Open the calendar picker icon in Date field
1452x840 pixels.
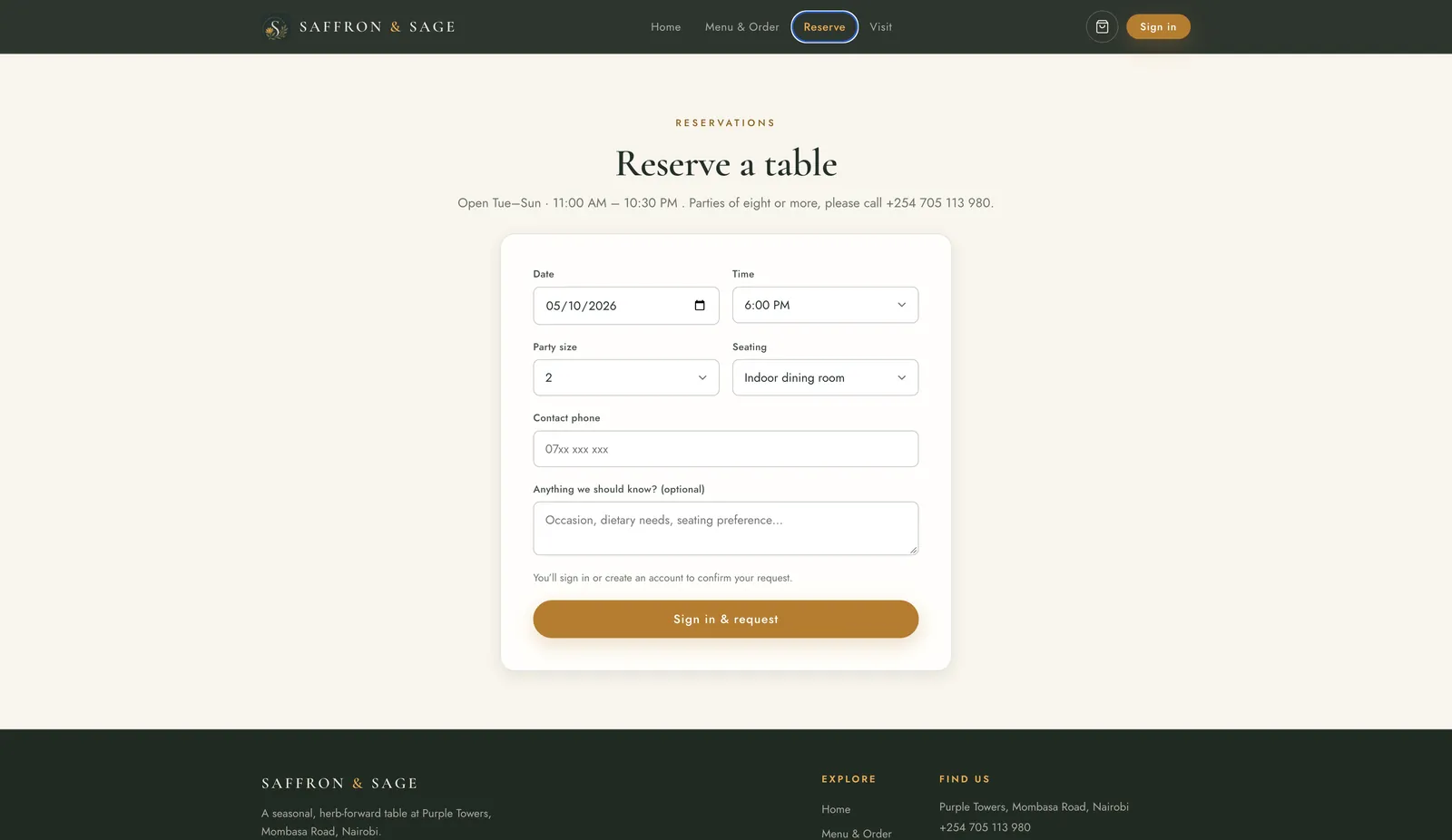tap(700, 306)
